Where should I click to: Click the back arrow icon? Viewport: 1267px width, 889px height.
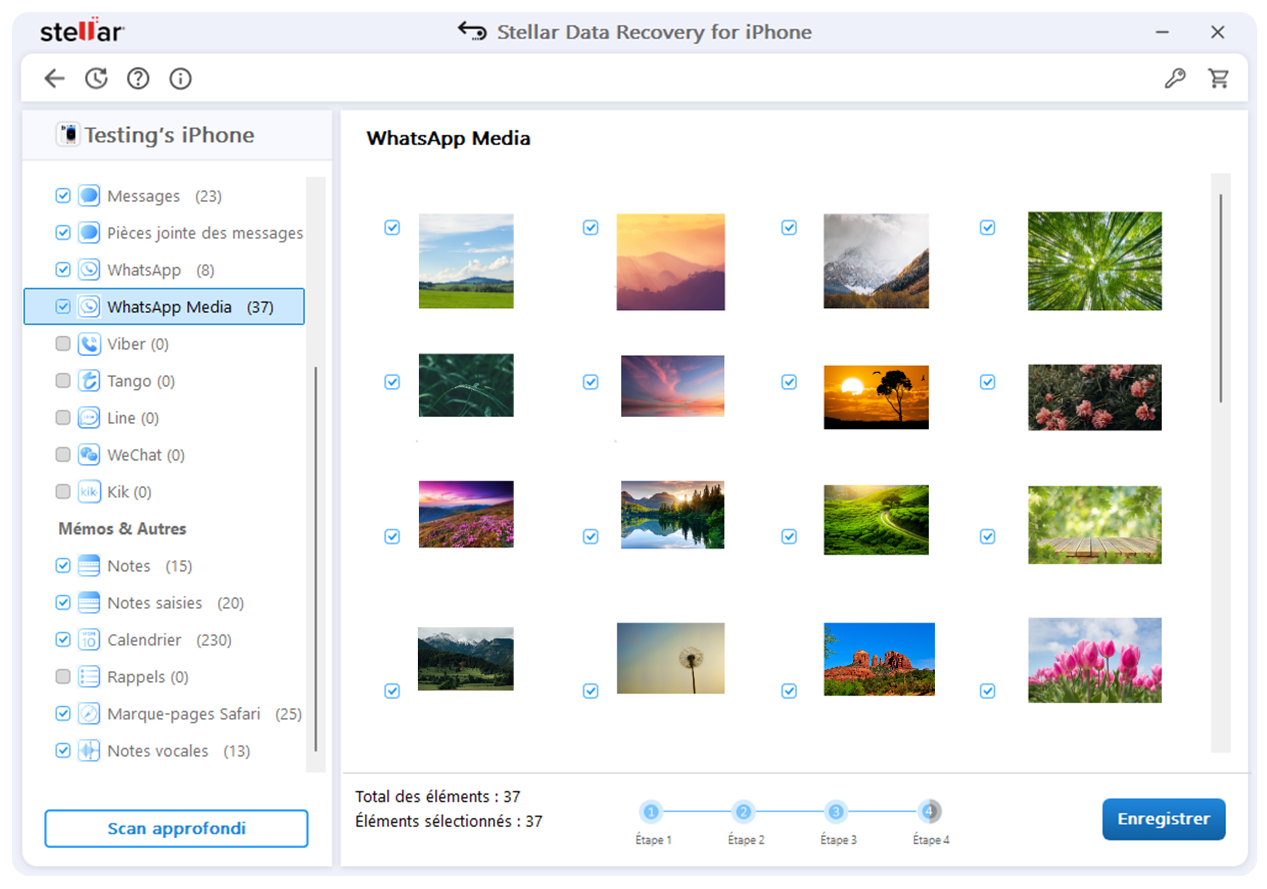coord(54,79)
